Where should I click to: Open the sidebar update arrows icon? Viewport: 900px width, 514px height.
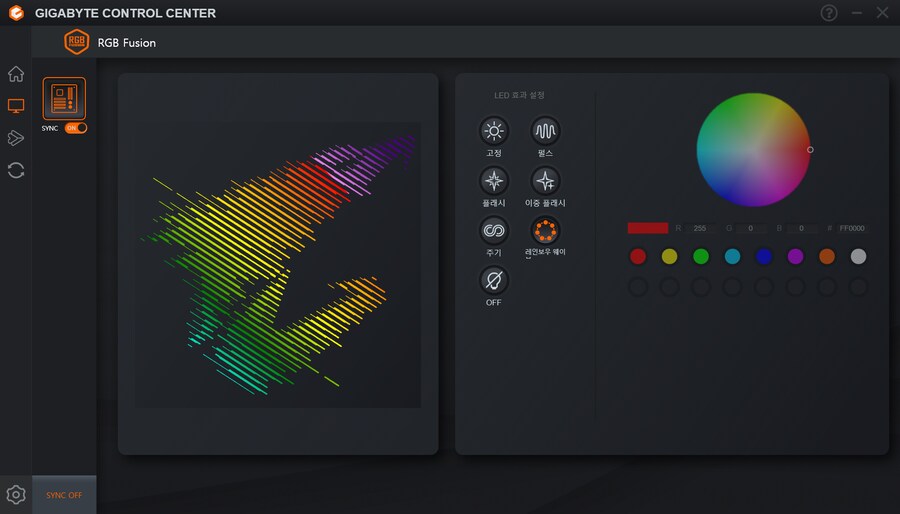coord(16,170)
